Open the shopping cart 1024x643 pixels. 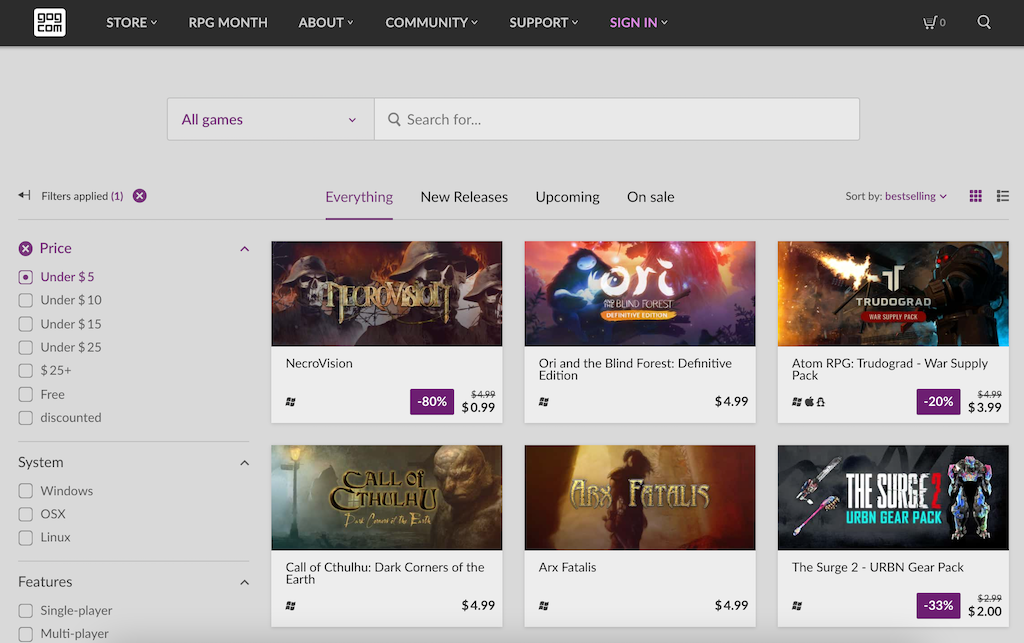point(931,21)
